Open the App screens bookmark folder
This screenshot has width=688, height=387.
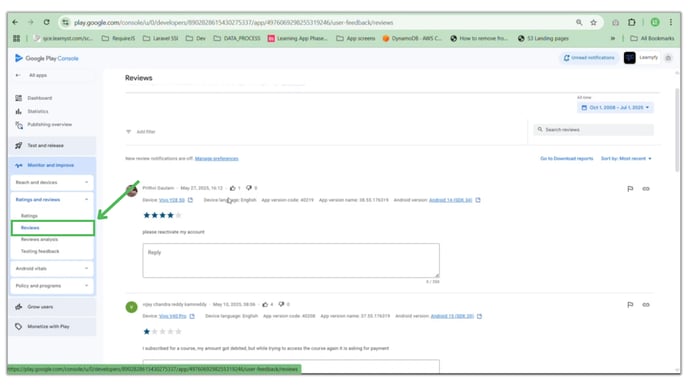pos(356,39)
